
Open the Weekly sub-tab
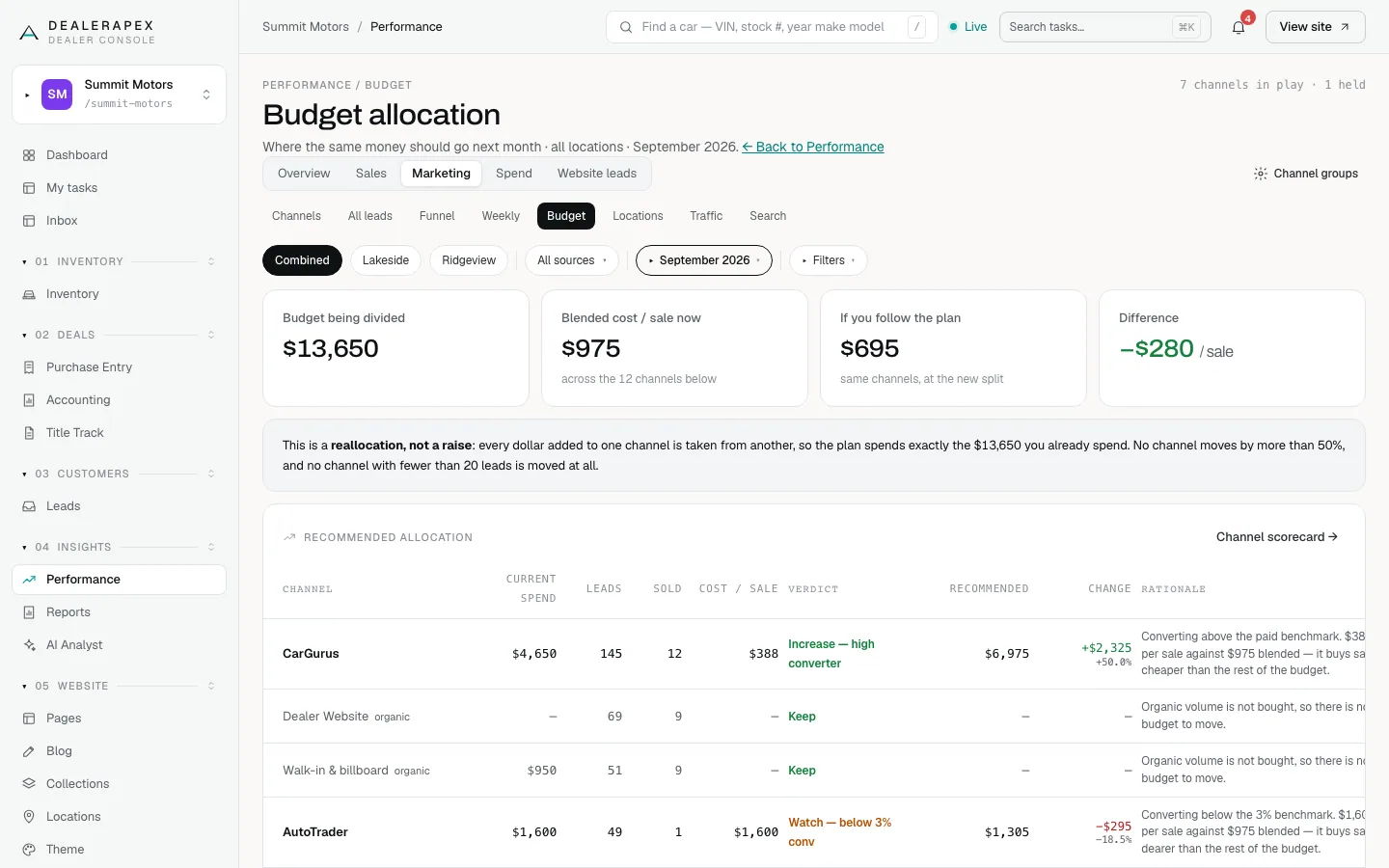click(x=501, y=216)
